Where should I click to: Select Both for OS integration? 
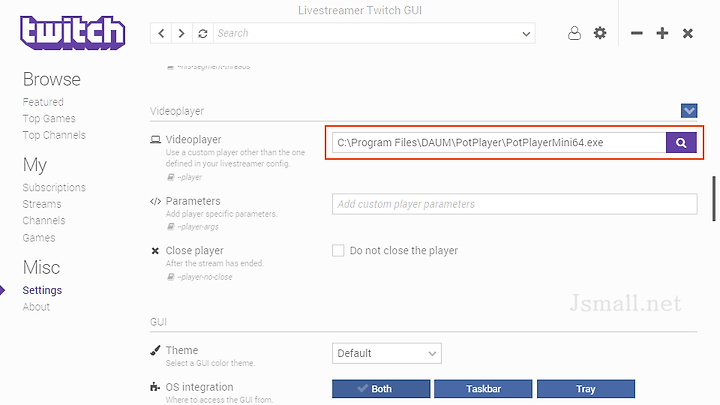tap(381, 389)
